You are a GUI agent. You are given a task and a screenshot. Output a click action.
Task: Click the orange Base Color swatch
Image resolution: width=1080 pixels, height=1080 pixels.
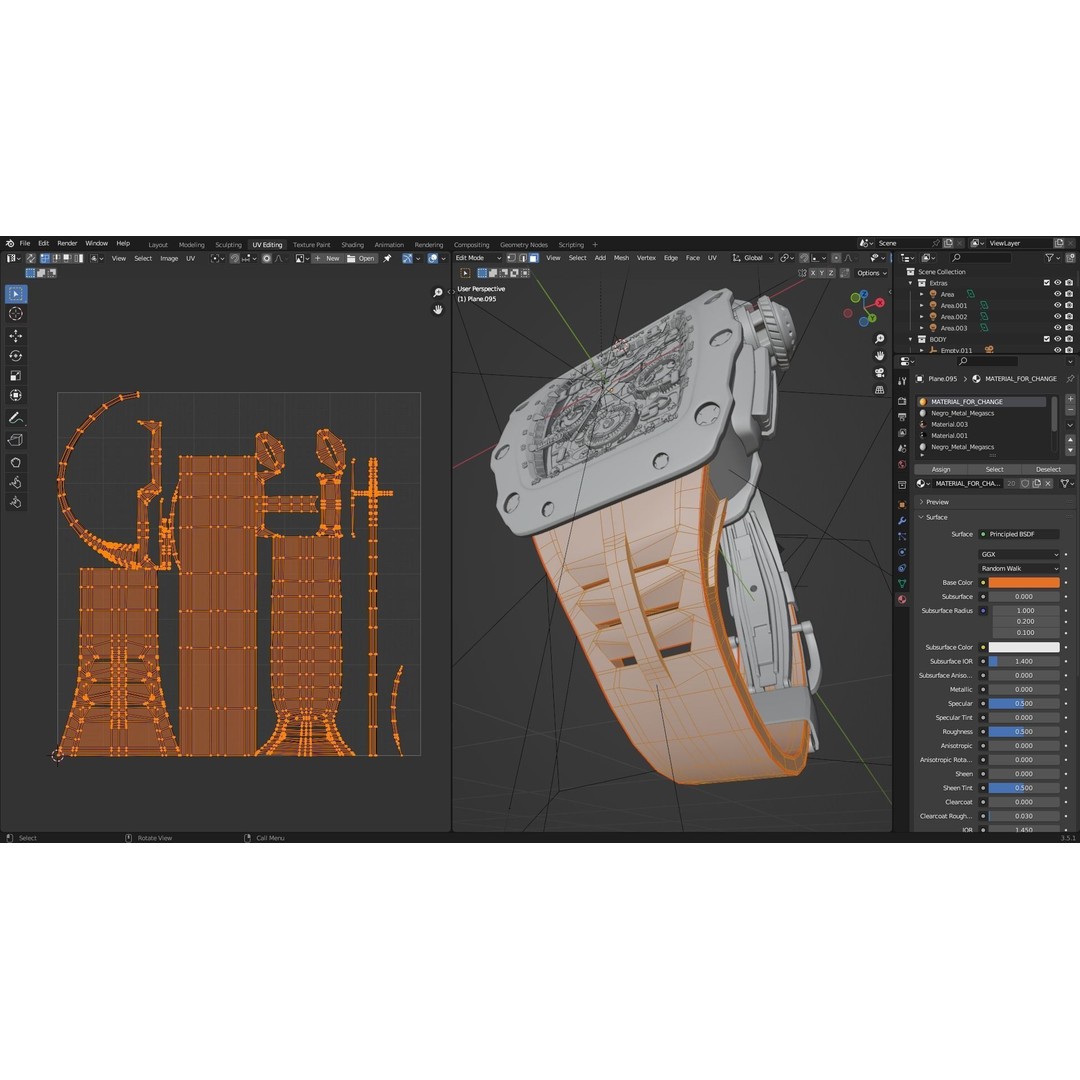click(1022, 582)
